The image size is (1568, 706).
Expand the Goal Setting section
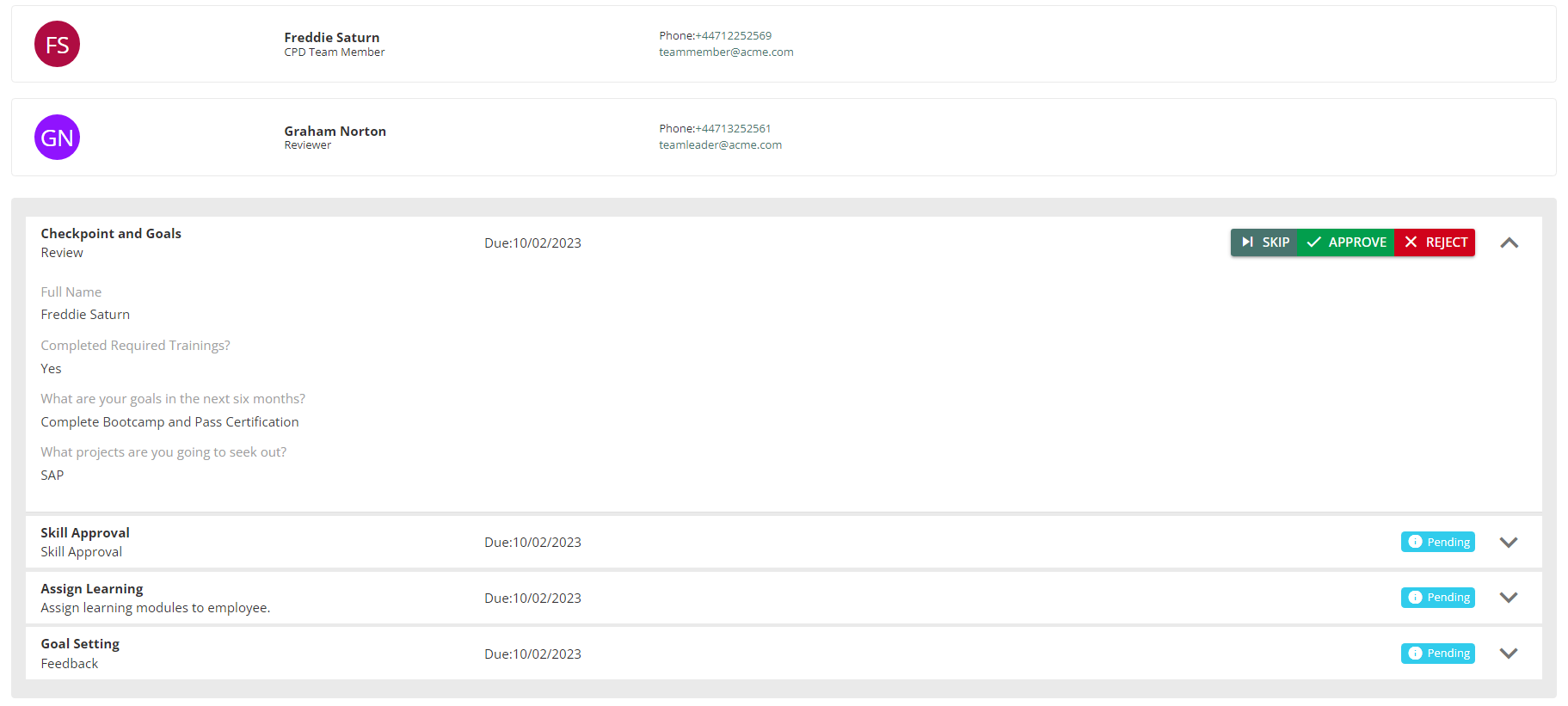click(1508, 654)
